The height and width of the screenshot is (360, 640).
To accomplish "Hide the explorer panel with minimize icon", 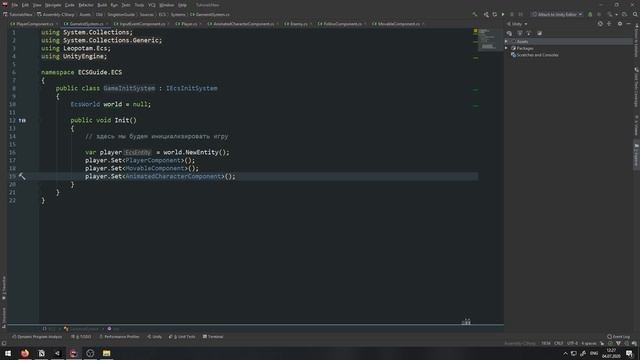I will pyautogui.click(x=629, y=24).
